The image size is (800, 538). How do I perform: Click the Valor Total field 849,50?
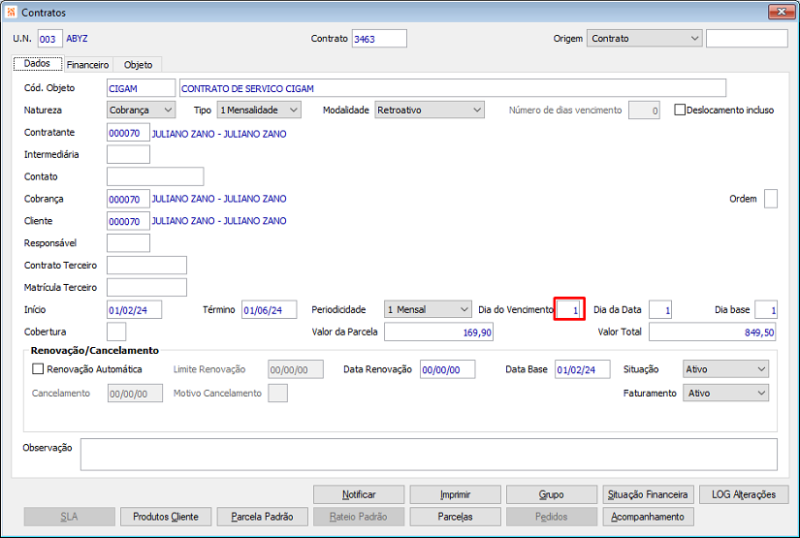tap(713, 332)
